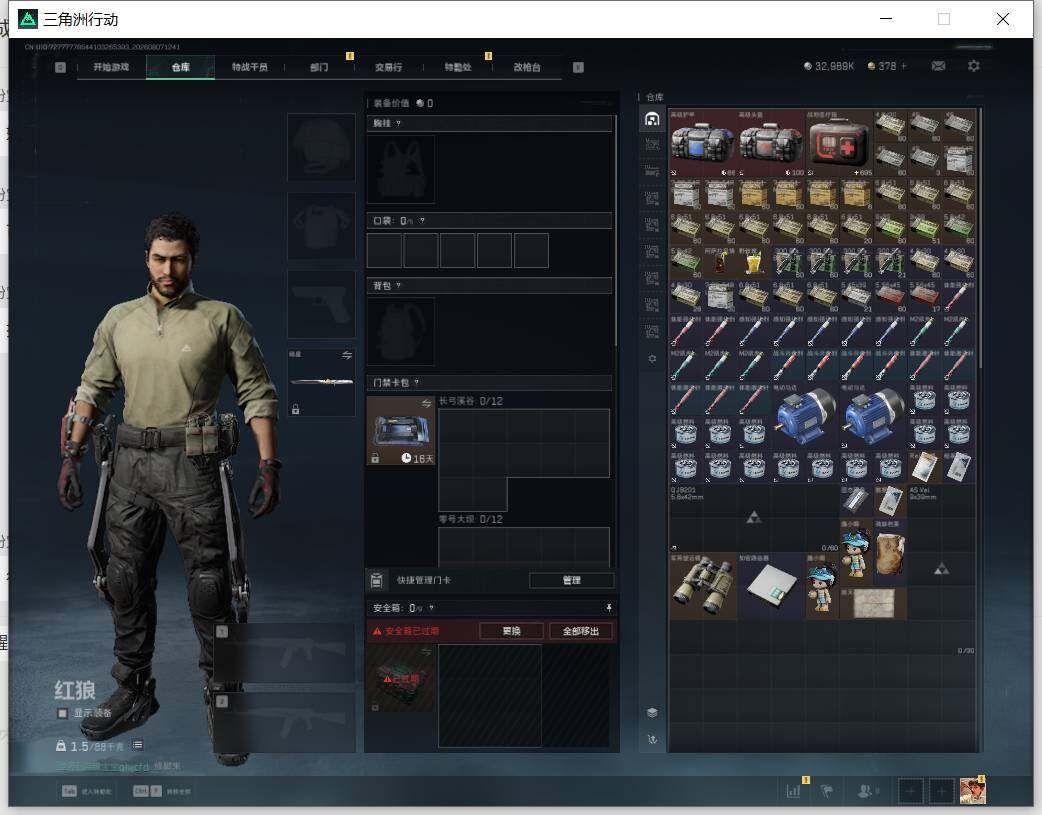
Task: Click the empty chest rig slot
Action: tap(401, 169)
